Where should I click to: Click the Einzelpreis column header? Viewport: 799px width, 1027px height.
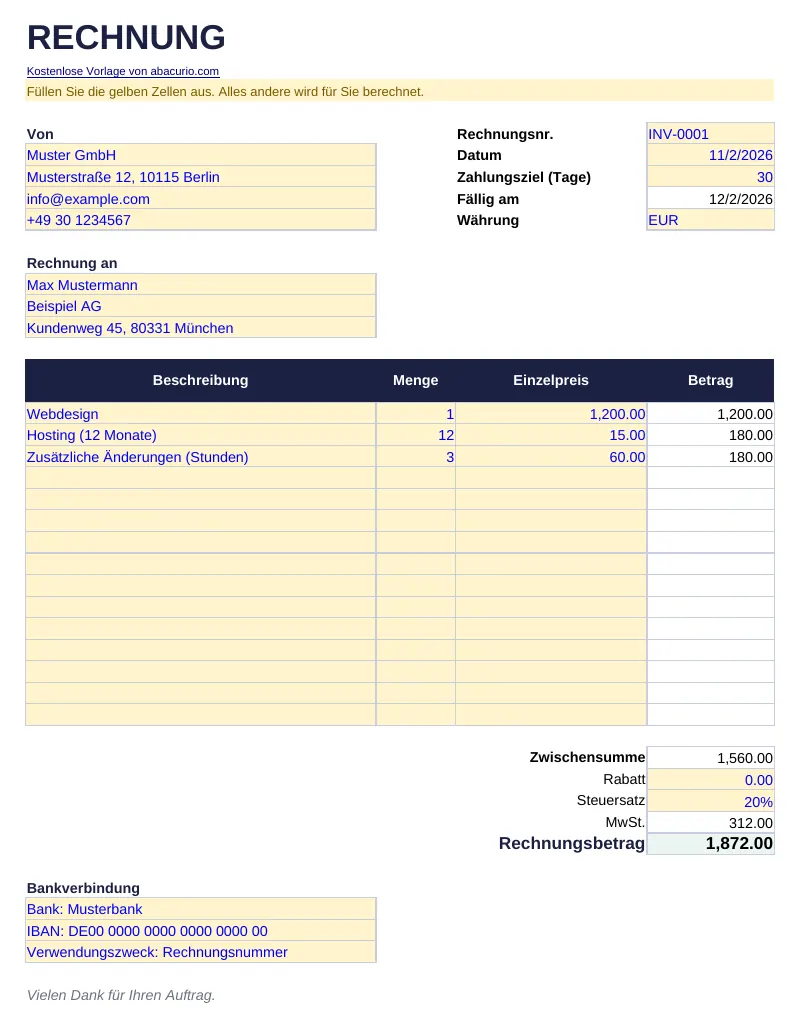pyautogui.click(x=551, y=380)
